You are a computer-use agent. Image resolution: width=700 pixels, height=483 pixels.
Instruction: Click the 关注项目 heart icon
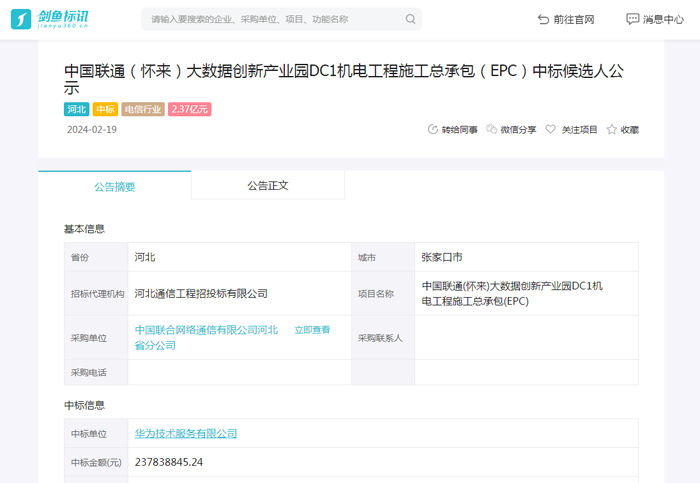pos(550,129)
